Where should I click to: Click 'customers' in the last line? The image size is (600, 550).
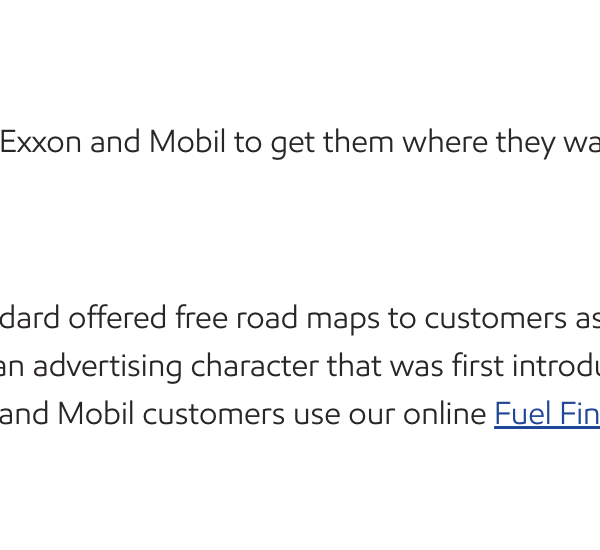(x=214, y=415)
